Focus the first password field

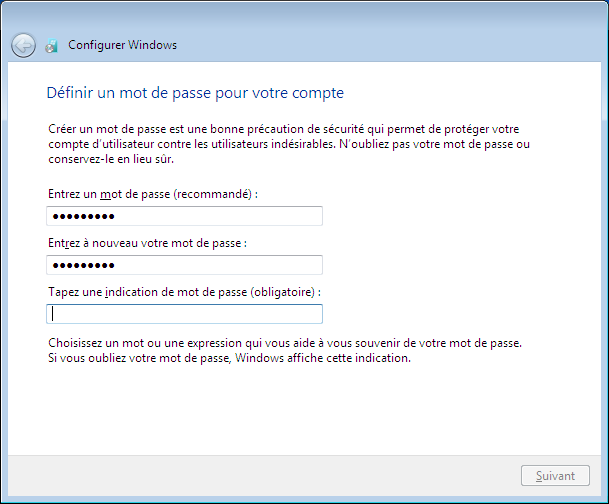[x=184, y=216]
